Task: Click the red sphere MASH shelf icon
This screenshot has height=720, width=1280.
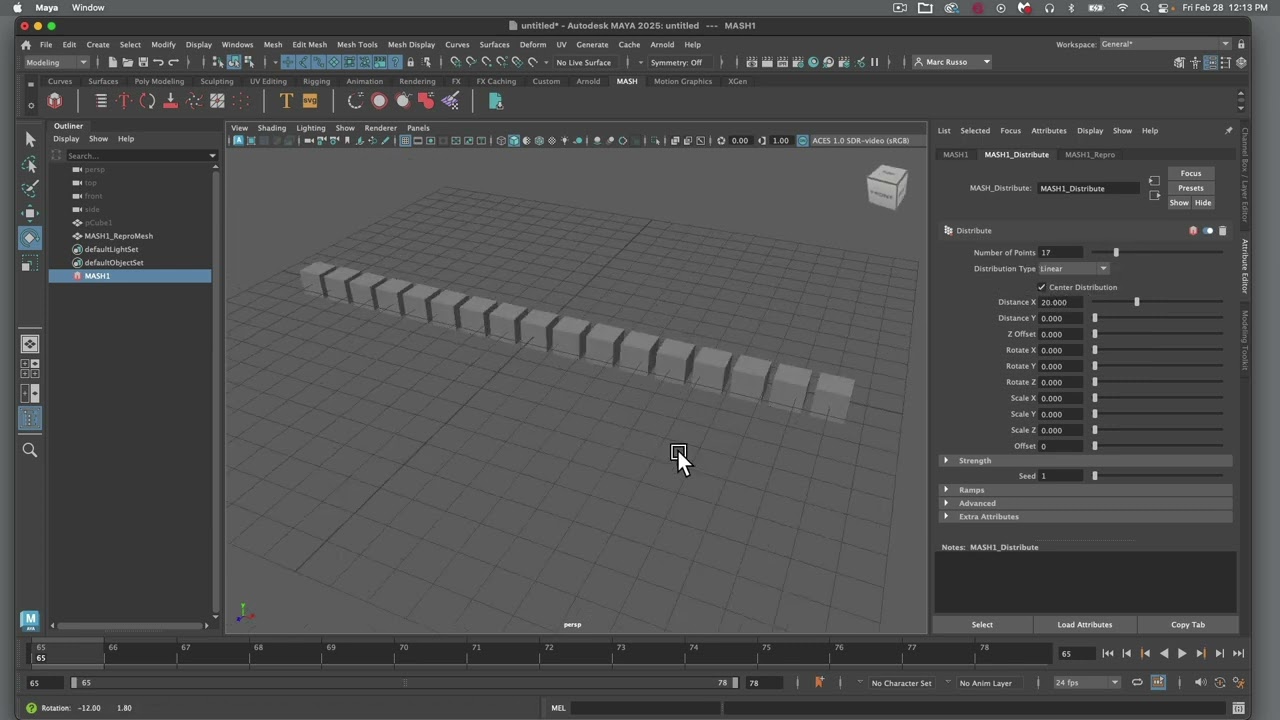Action: 379,100
